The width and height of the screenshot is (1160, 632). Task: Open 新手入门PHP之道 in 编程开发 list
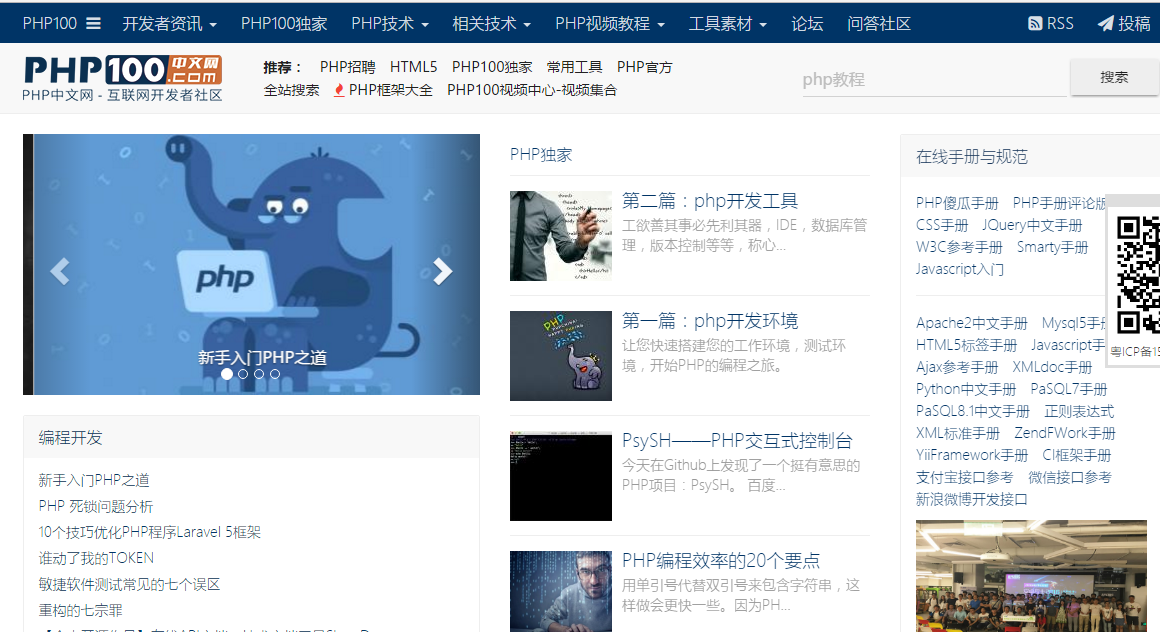94,480
